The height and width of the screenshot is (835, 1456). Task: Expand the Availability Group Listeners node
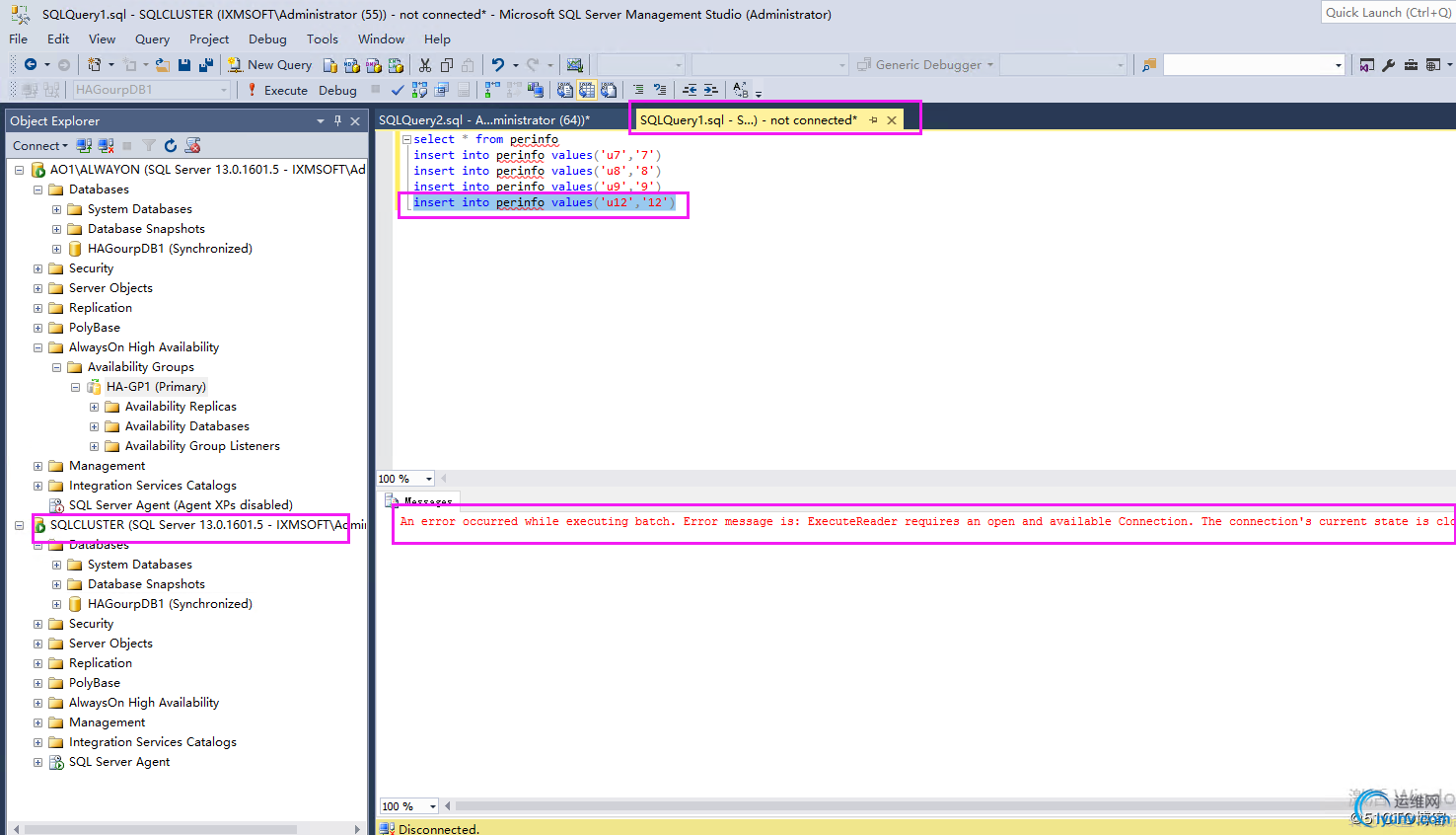tap(94, 446)
